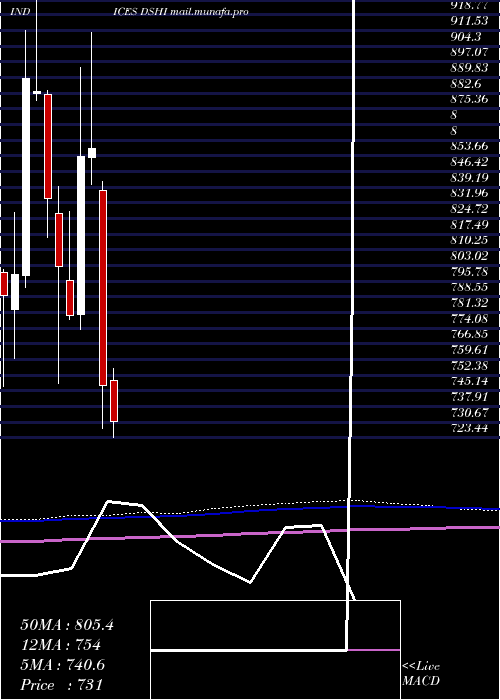Click the 5MA : 740.6 readout
The image size is (500, 700).
click(63, 665)
